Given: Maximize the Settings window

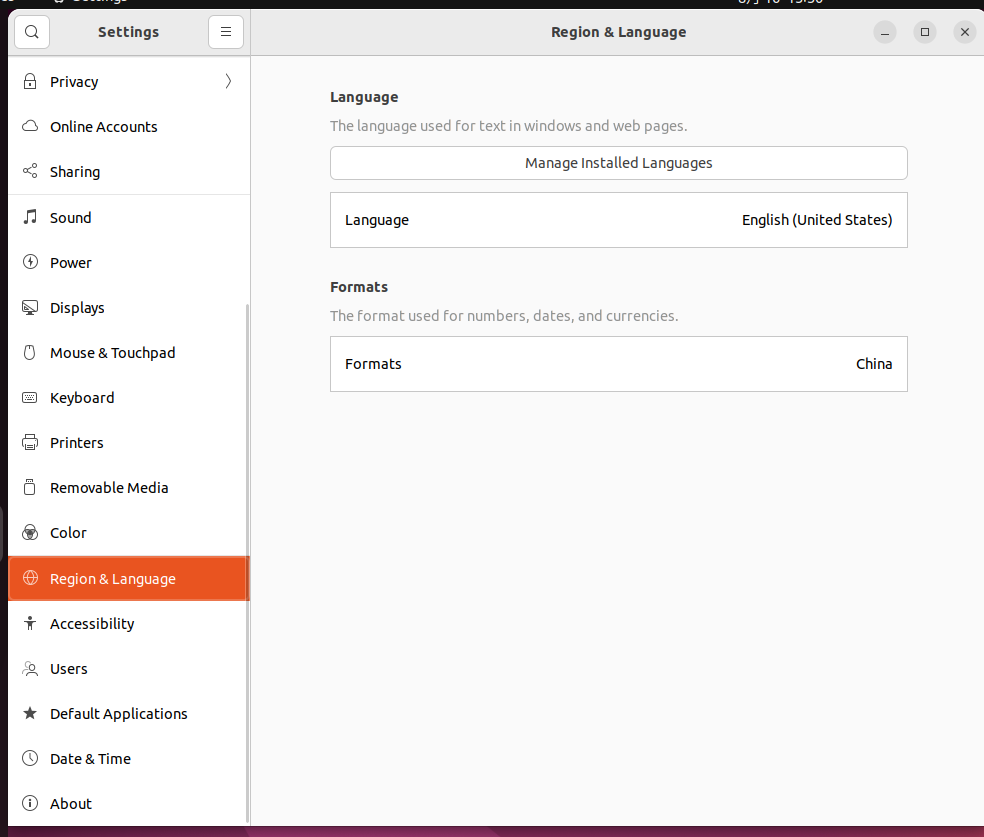Looking at the screenshot, I should click(925, 32).
